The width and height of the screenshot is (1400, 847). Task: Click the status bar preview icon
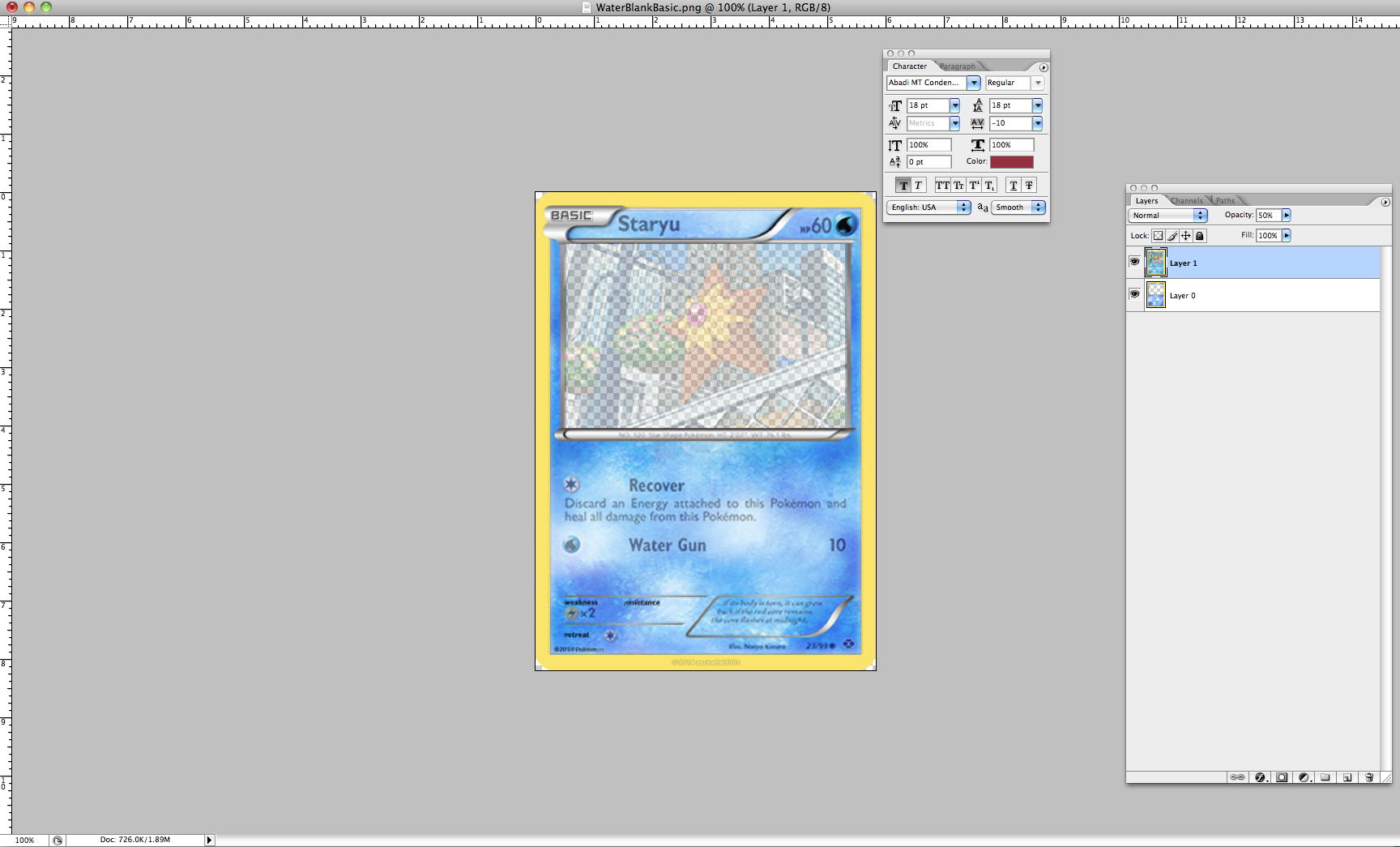(x=58, y=840)
